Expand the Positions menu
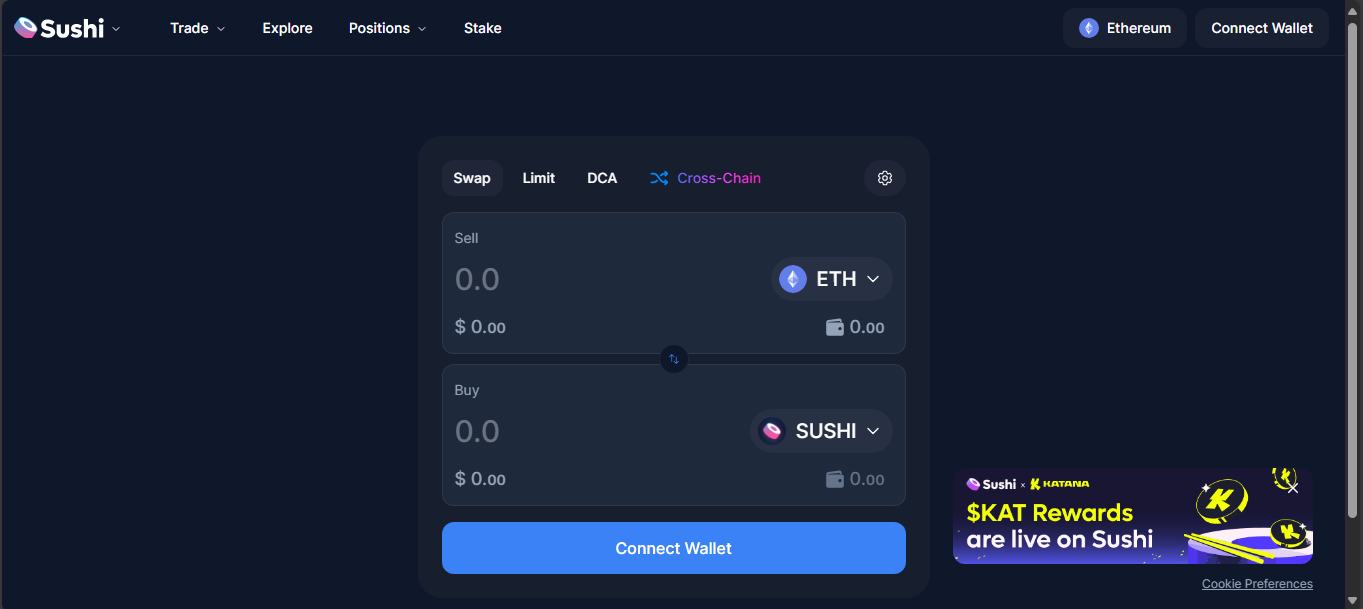Screen dimensions: 1363x609 coord(387,28)
